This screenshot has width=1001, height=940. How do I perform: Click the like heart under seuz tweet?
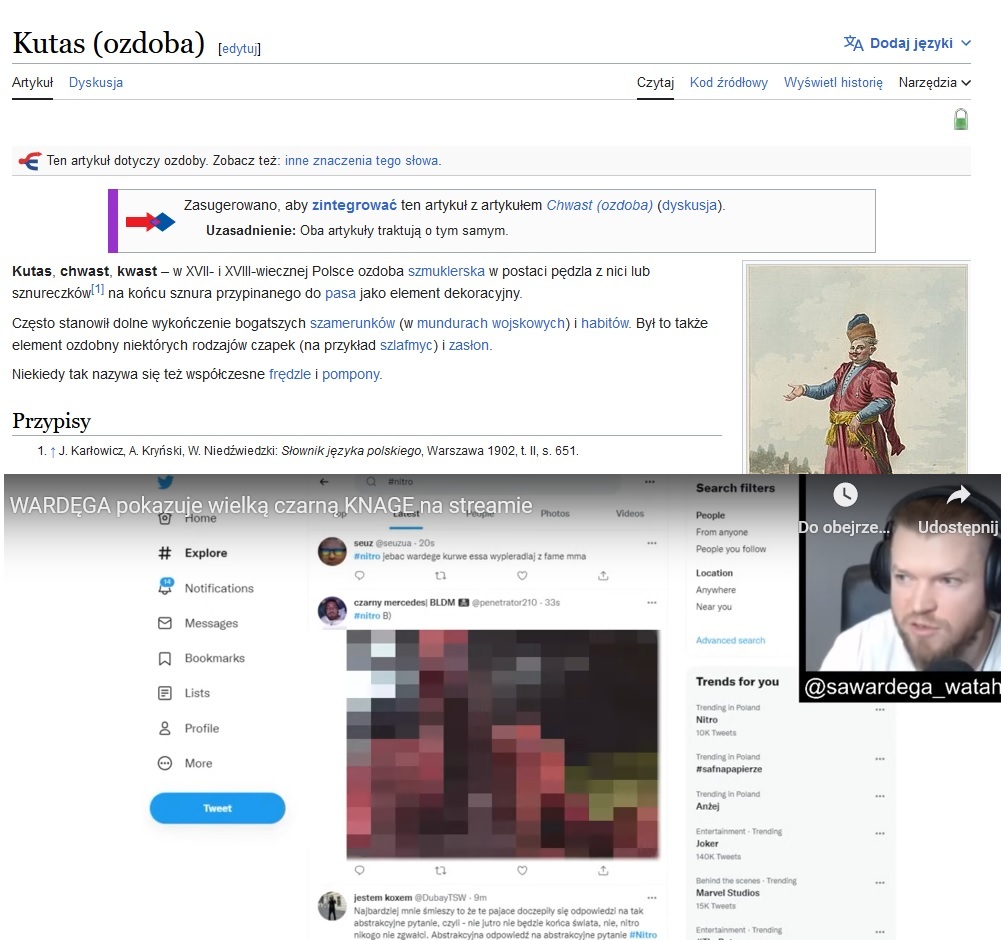(522, 575)
